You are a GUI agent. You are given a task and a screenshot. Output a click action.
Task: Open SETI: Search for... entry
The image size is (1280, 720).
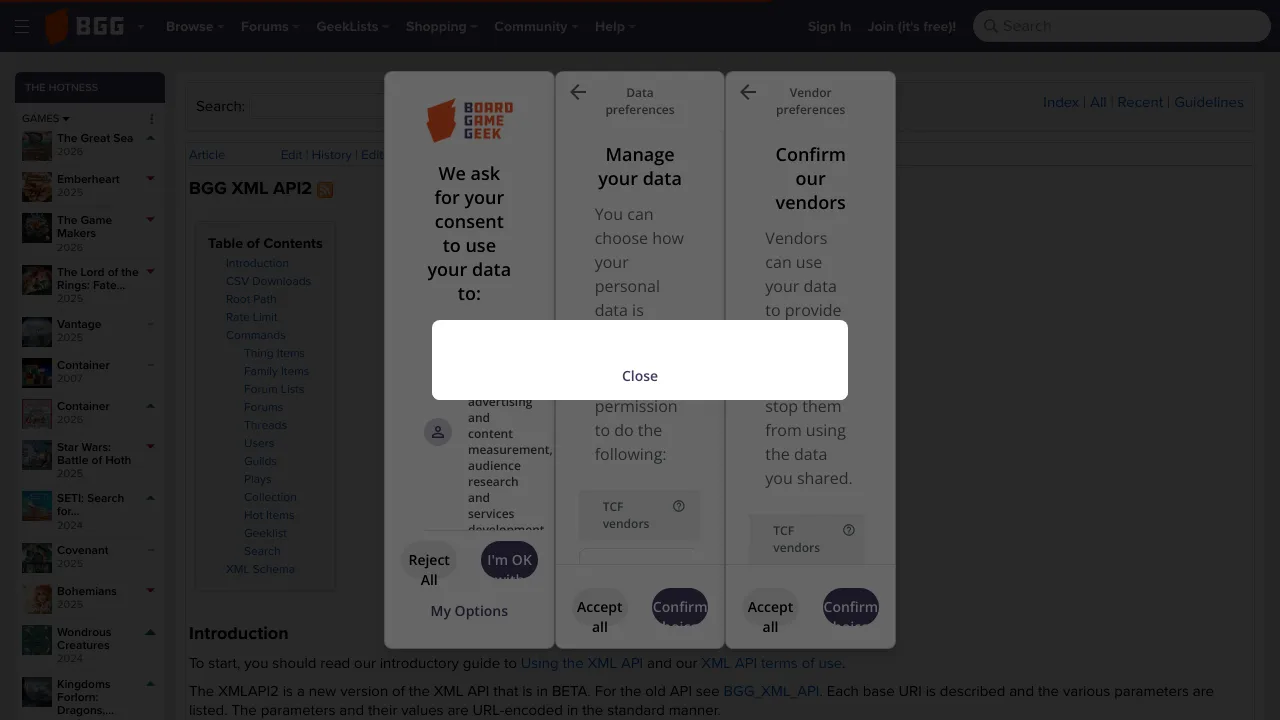pos(90,505)
